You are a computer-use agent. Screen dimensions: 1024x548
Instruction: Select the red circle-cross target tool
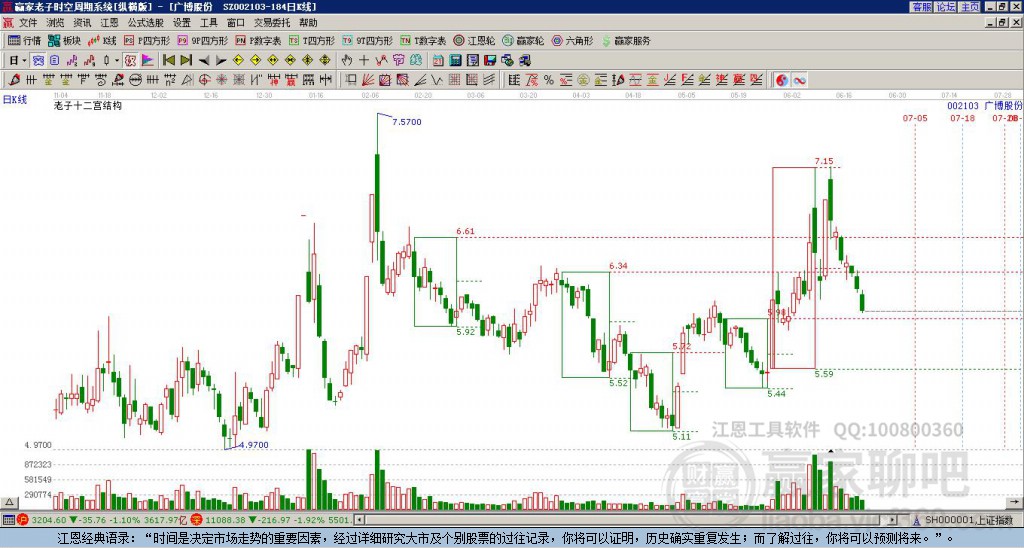[204, 80]
